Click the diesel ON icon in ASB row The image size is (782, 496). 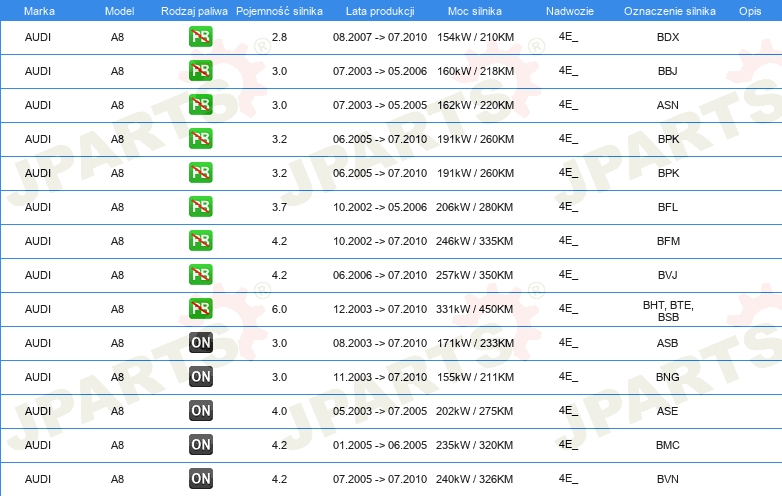tap(200, 343)
